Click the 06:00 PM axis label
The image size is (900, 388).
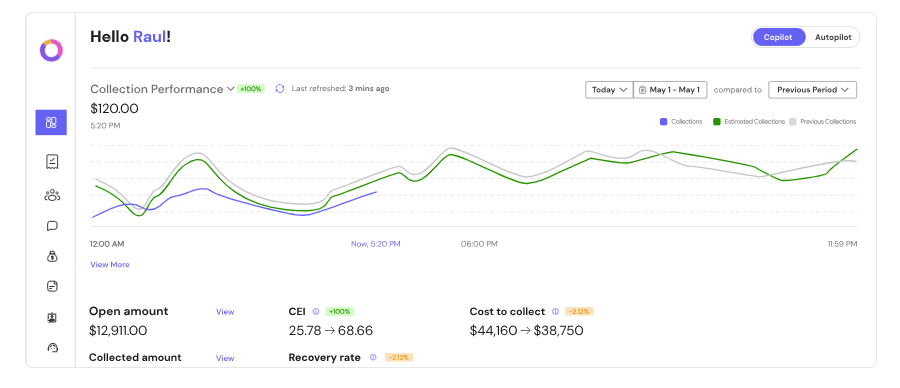(x=479, y=244)
